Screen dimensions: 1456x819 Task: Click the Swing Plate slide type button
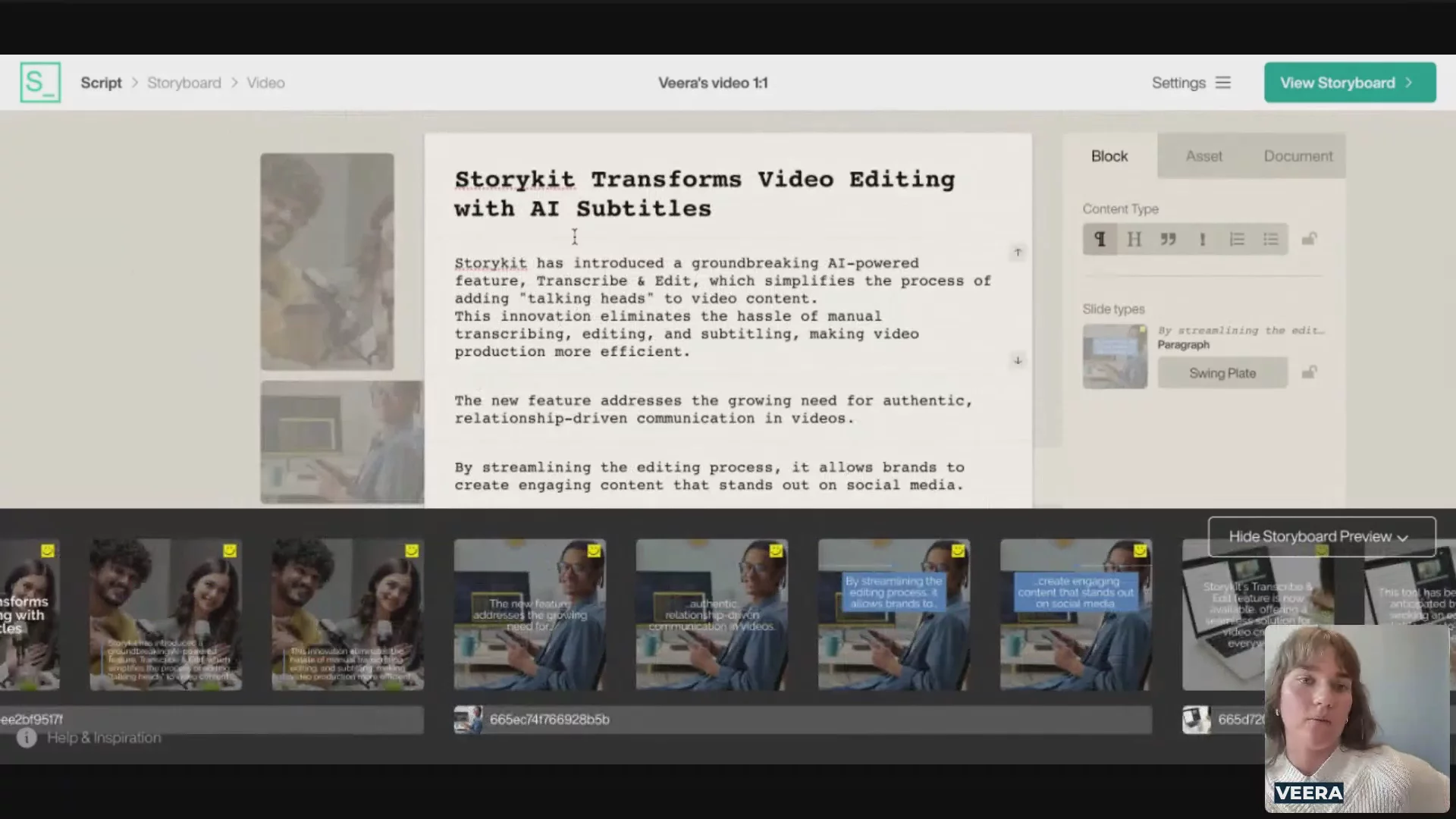pyautogui.click(x=1222, y=373)
